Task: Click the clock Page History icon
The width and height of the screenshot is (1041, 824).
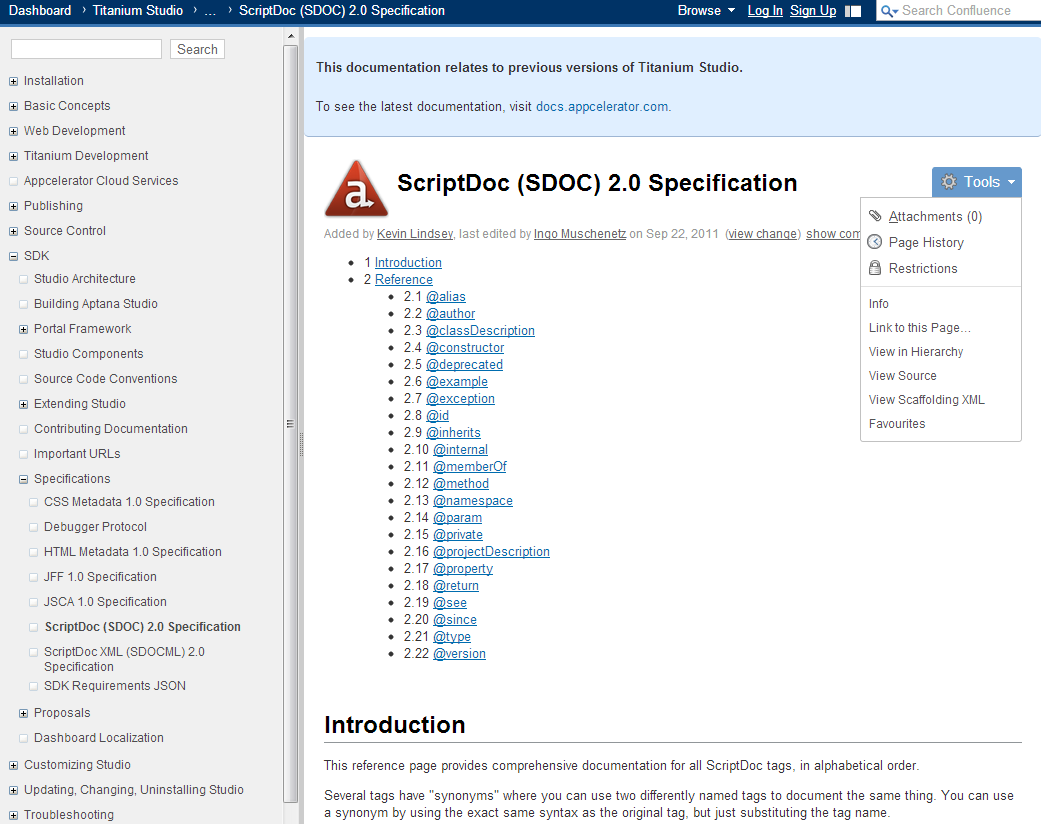Action: pyautogui.click(x=875, y=242)
